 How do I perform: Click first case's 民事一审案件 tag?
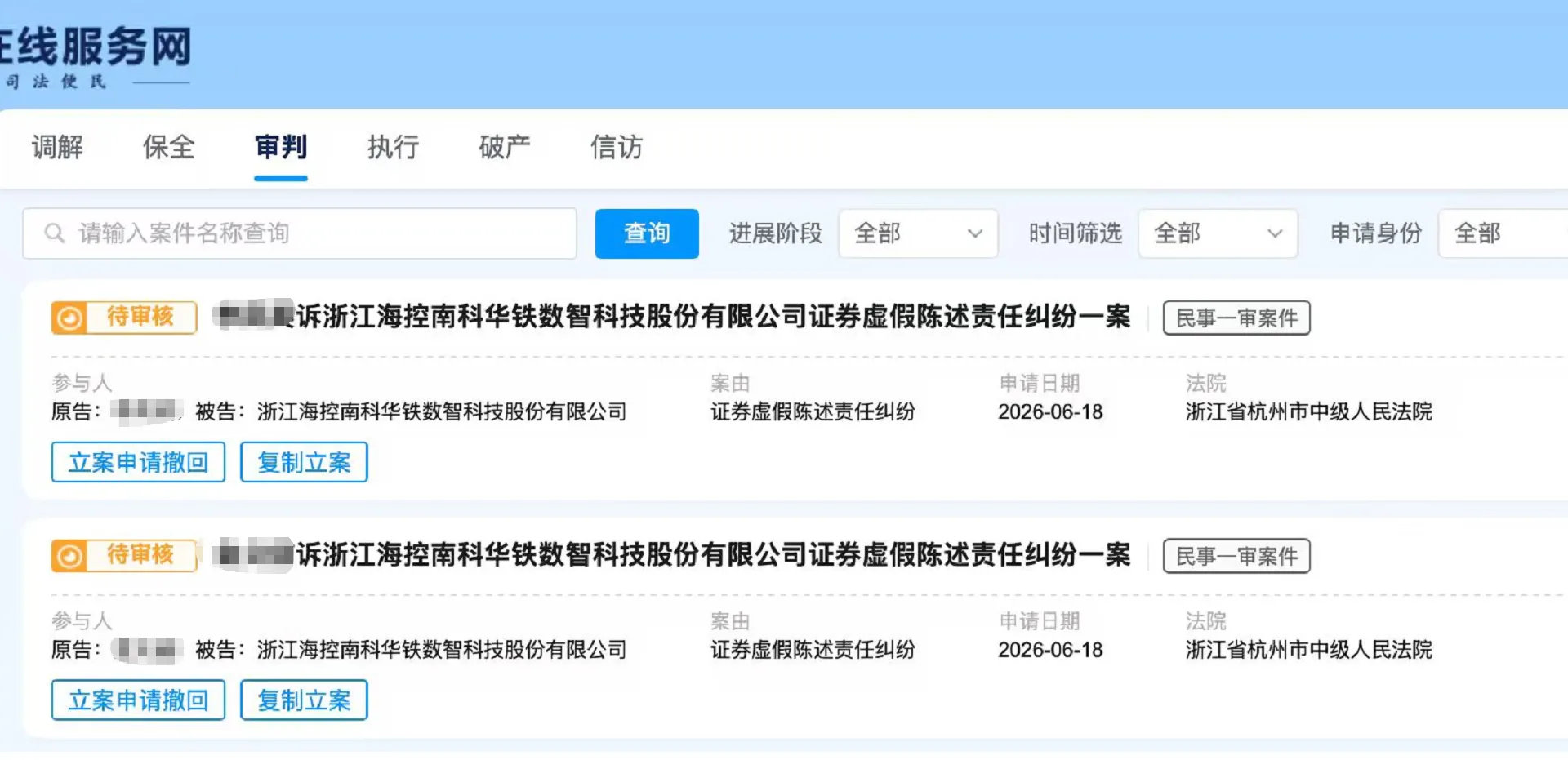[x=1236, y=318]
